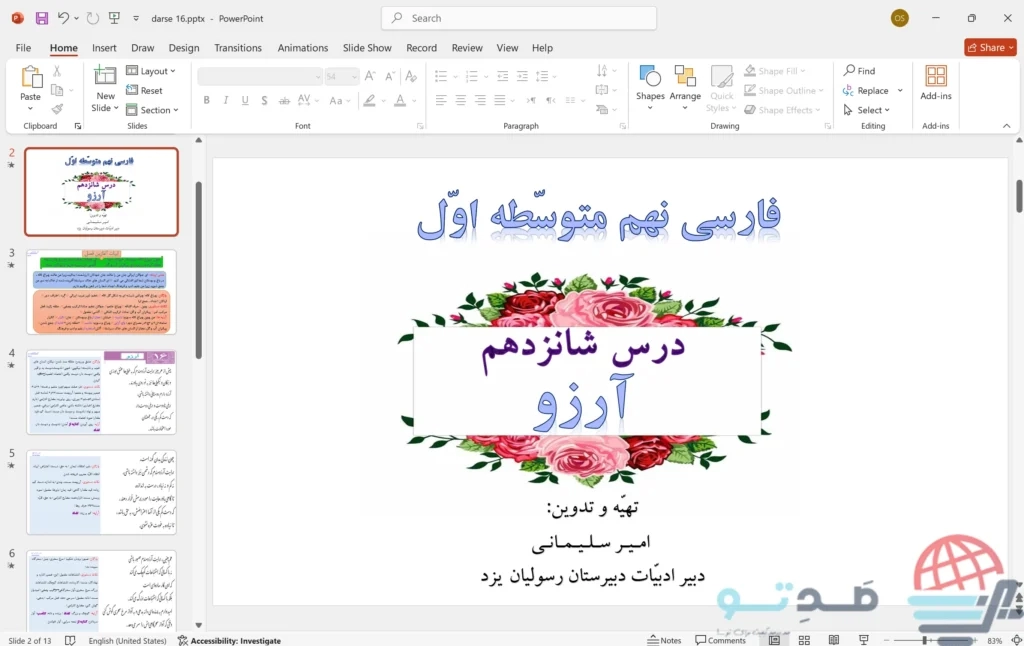Switch to the Design tab

pyautogui.click(x=184, y=48)
